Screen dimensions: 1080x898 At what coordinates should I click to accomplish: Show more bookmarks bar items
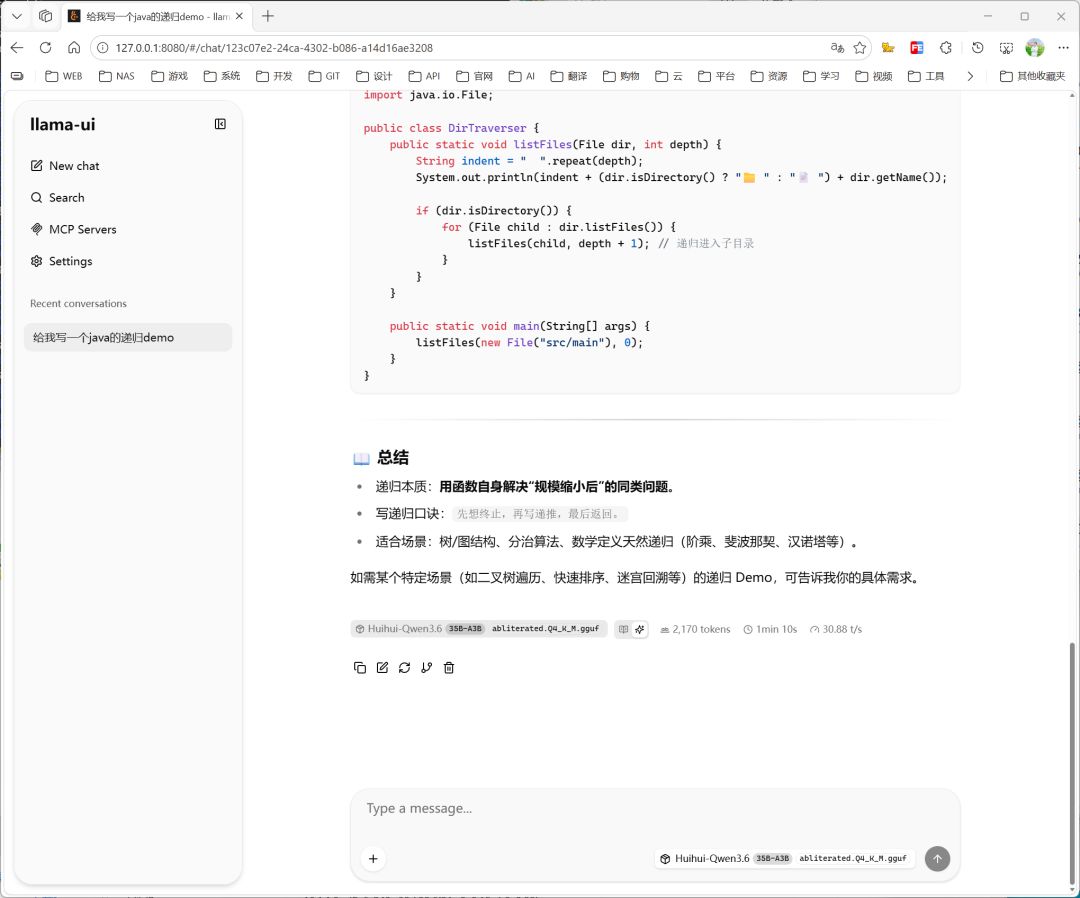[x=970, y=76]
